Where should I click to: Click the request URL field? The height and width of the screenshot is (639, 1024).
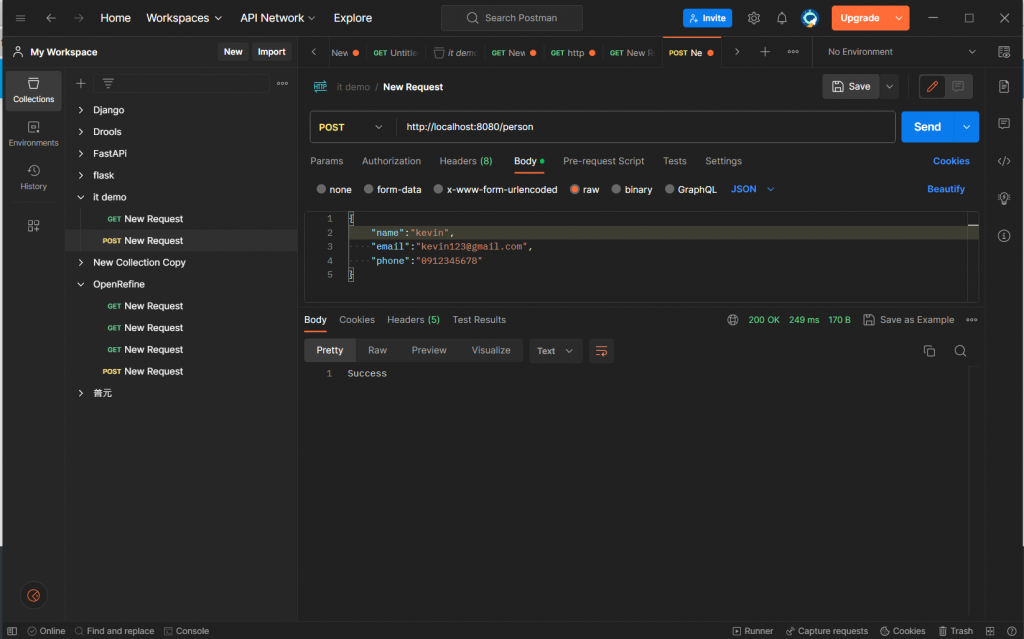click(x=645, y=127)
